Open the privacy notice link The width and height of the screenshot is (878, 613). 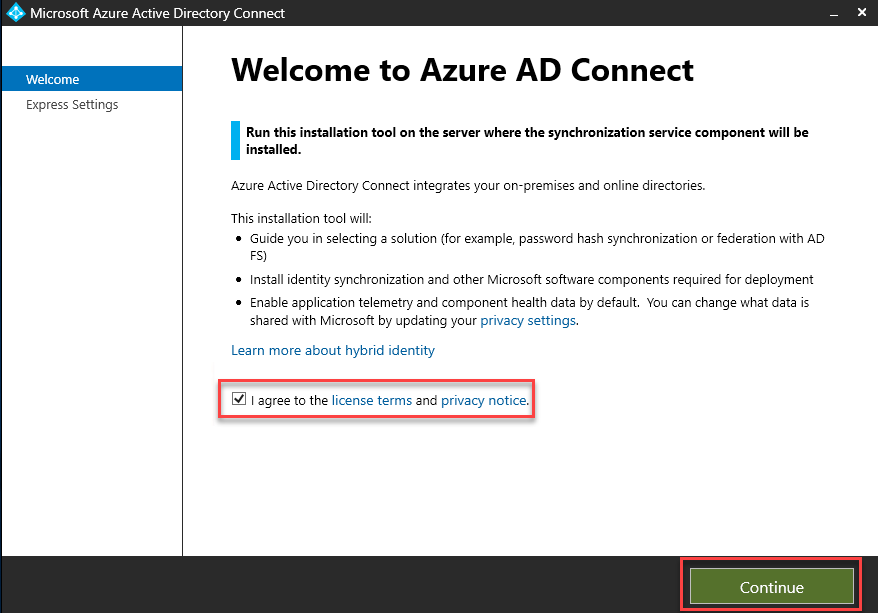tap(483, 400)
